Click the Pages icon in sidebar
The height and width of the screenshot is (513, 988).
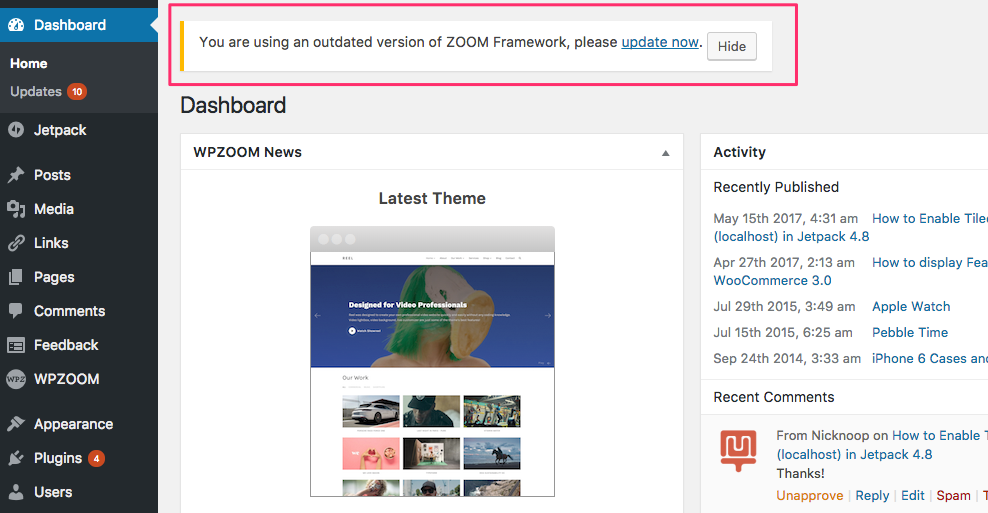16,277
